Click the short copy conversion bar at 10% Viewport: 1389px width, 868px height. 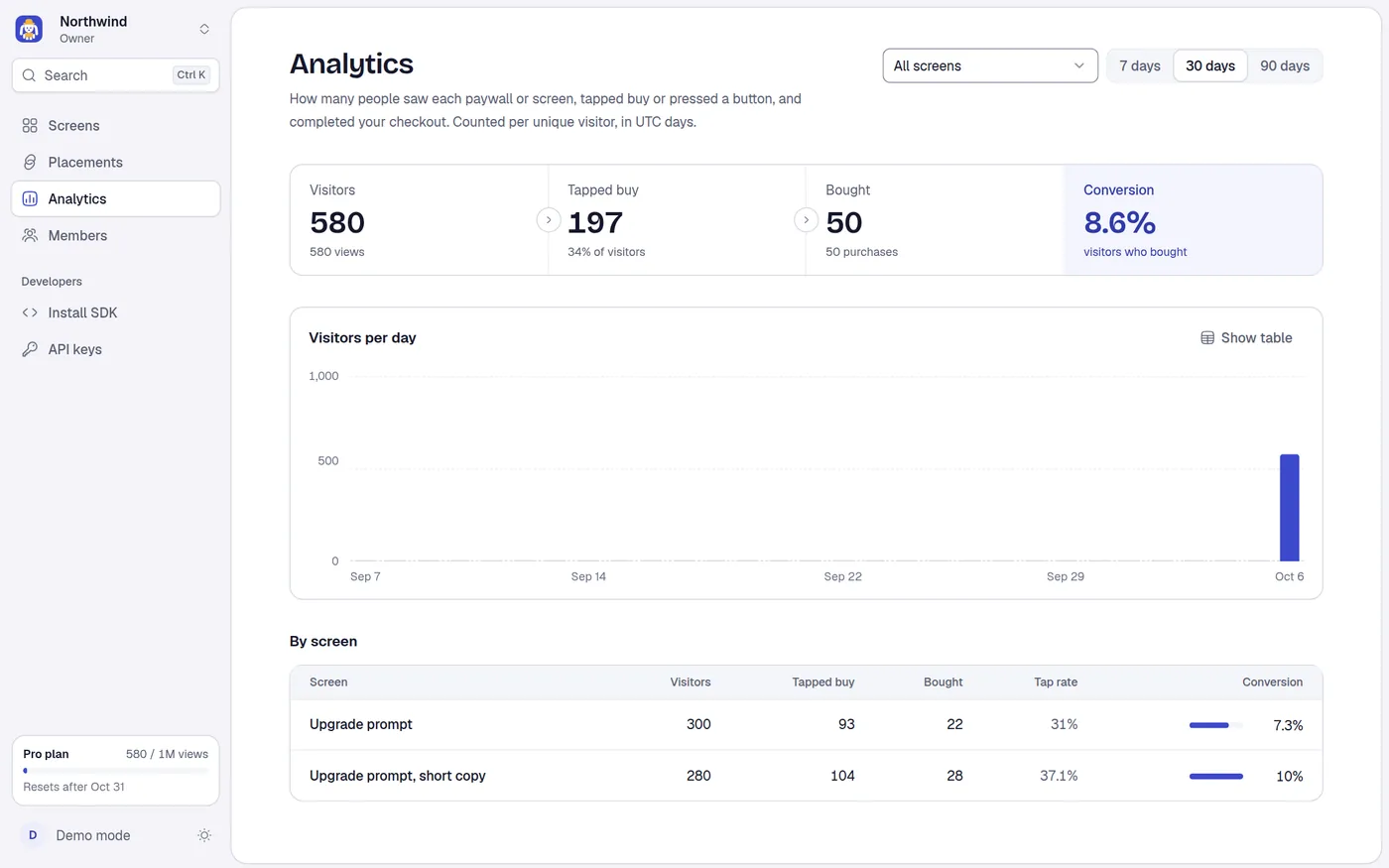click(x=1216, y=777)
